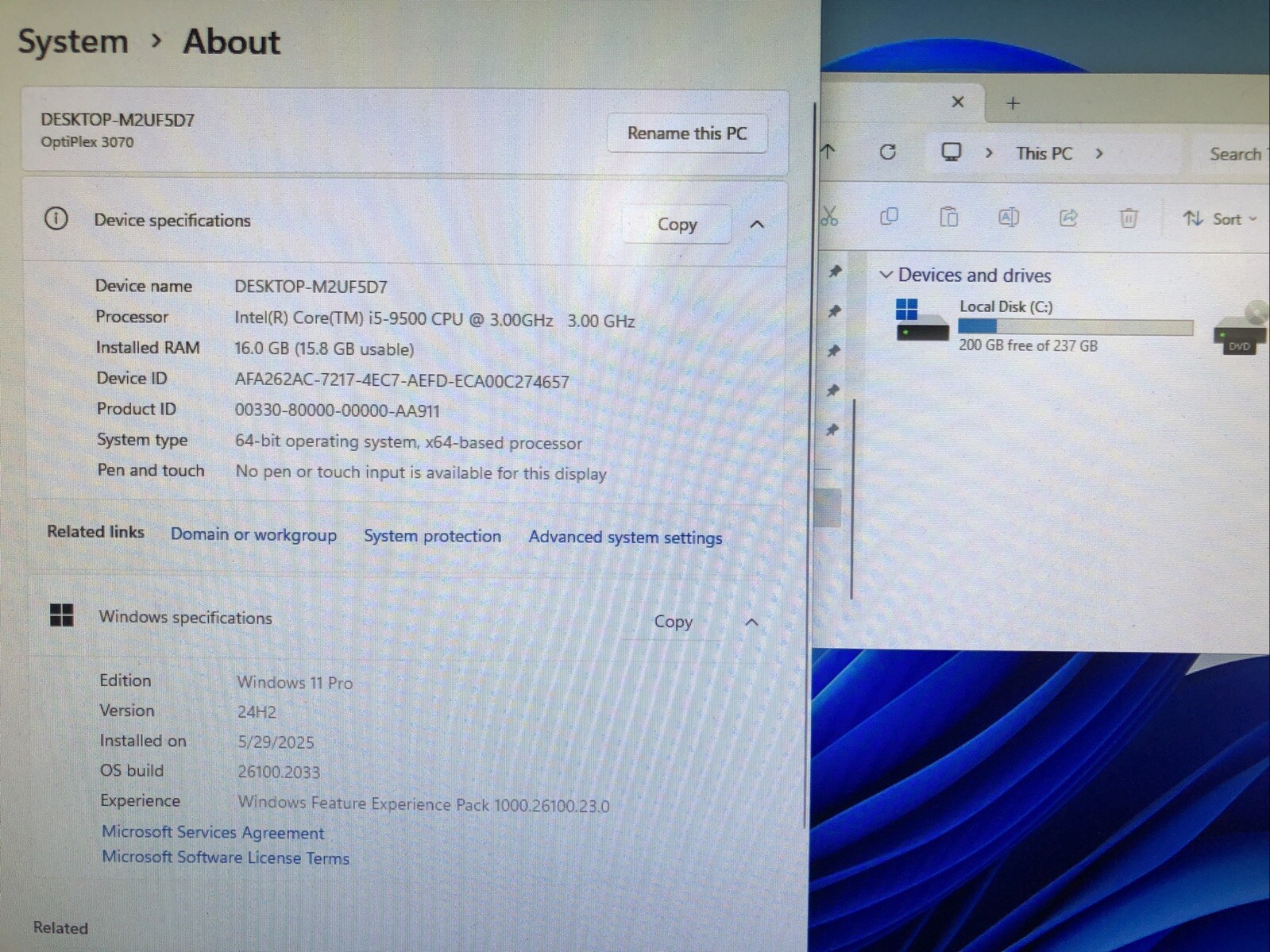Screen dimensions: 1270x952
Task: Click the Delete trash icon
Action: pyautogui.click(x=1129, y=218)
